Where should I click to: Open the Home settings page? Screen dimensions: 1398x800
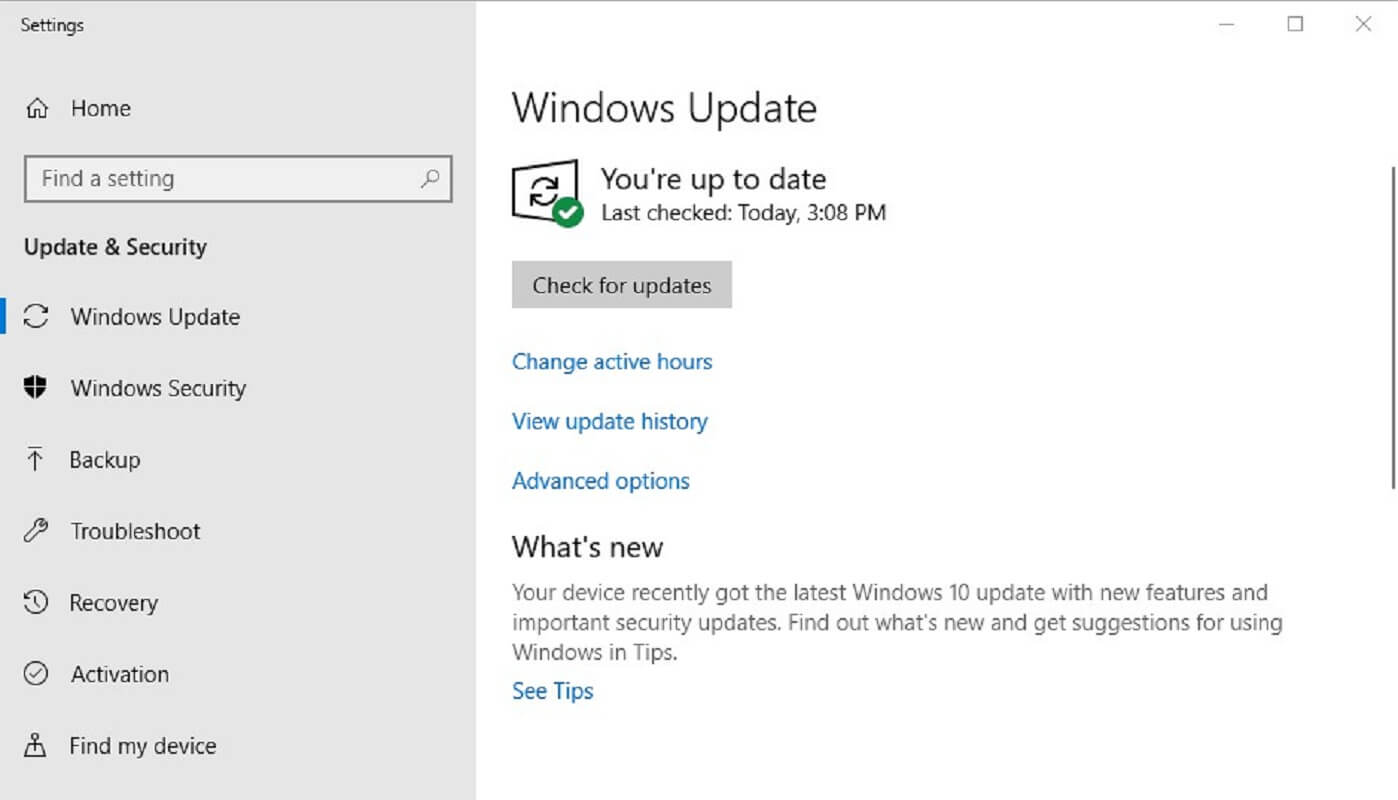pos(101,108)
